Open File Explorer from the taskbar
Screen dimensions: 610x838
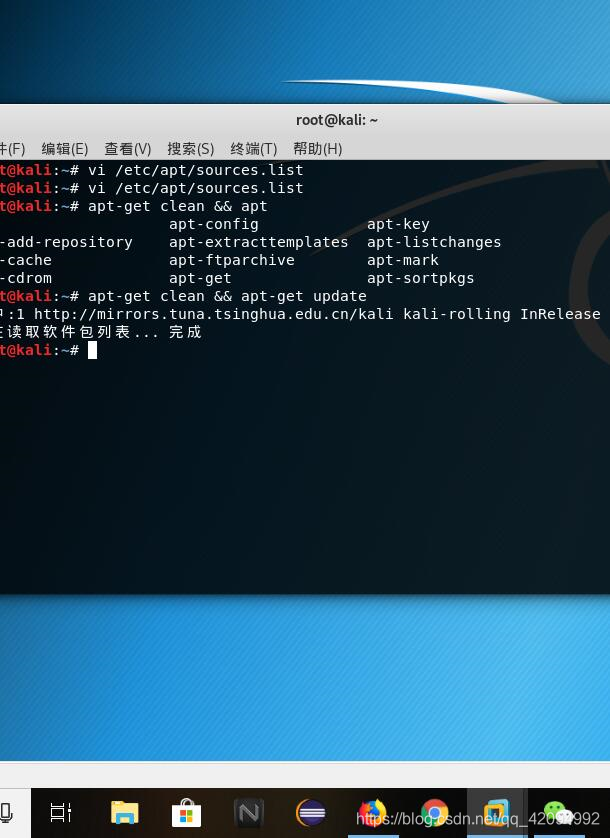click(125, 812)
